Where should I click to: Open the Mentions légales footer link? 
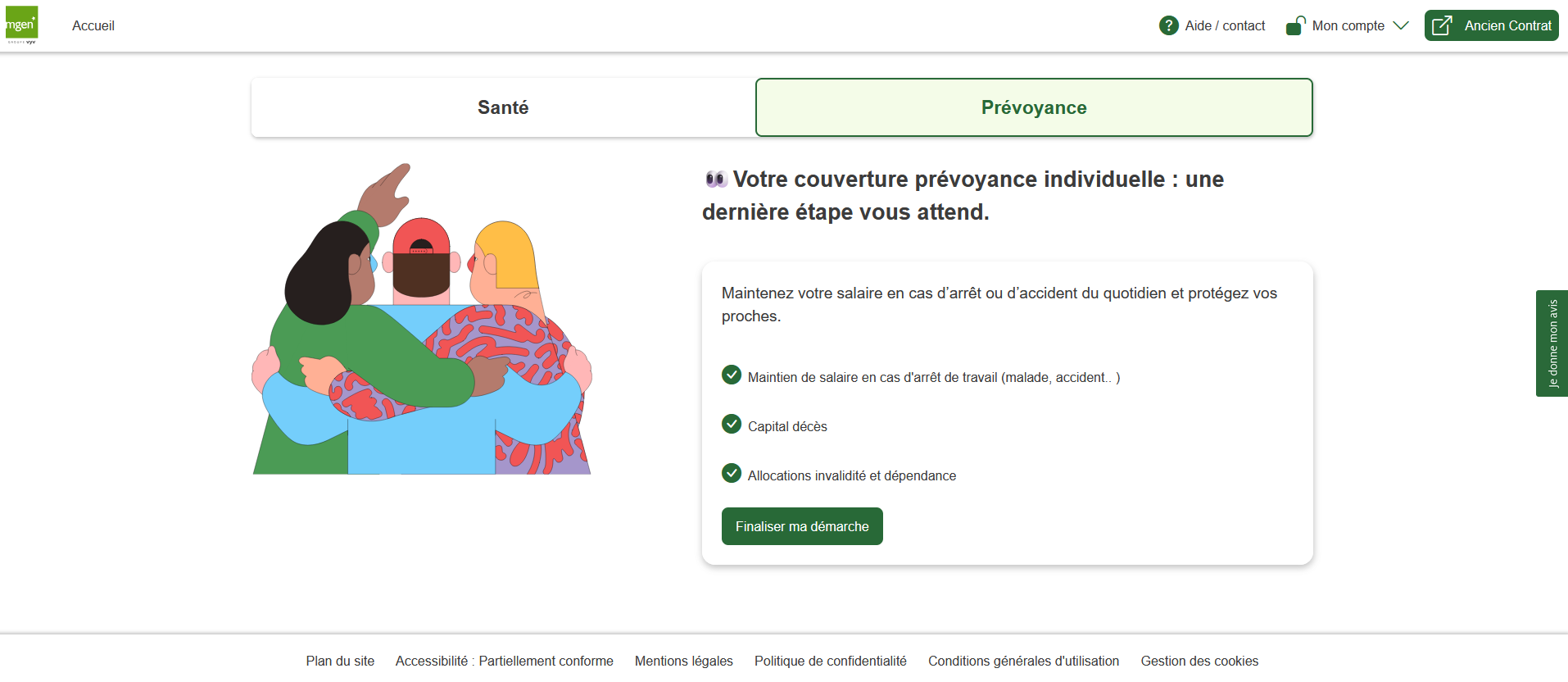click(684, 661)
